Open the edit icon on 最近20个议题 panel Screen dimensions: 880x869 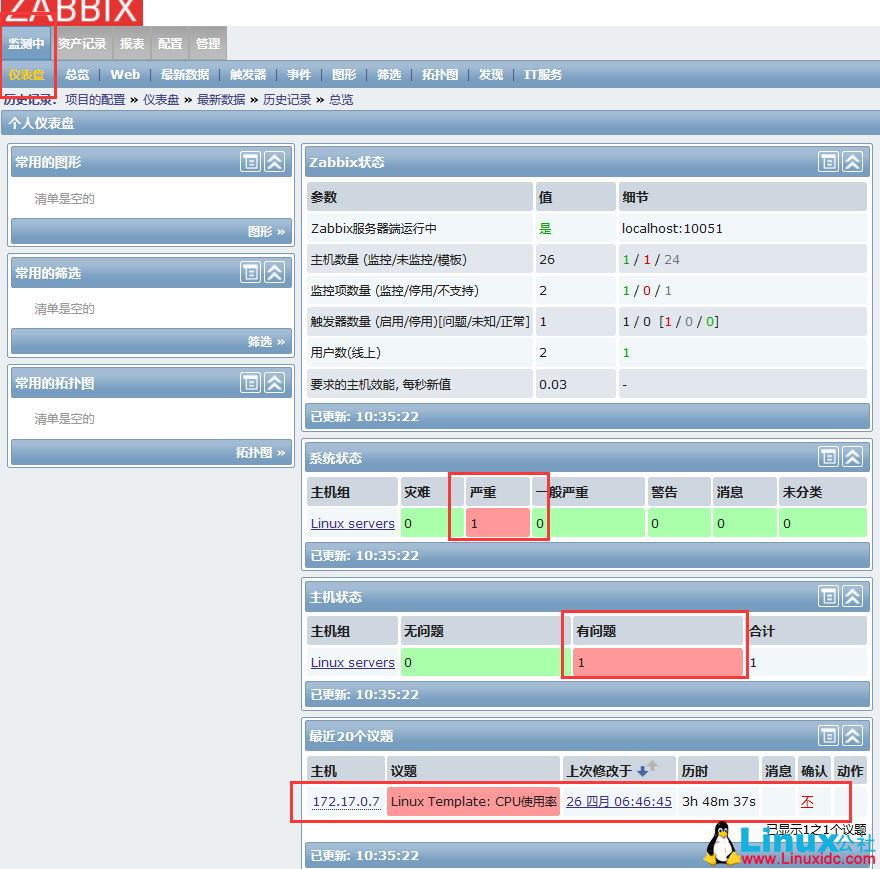click(x=828, y=735)
